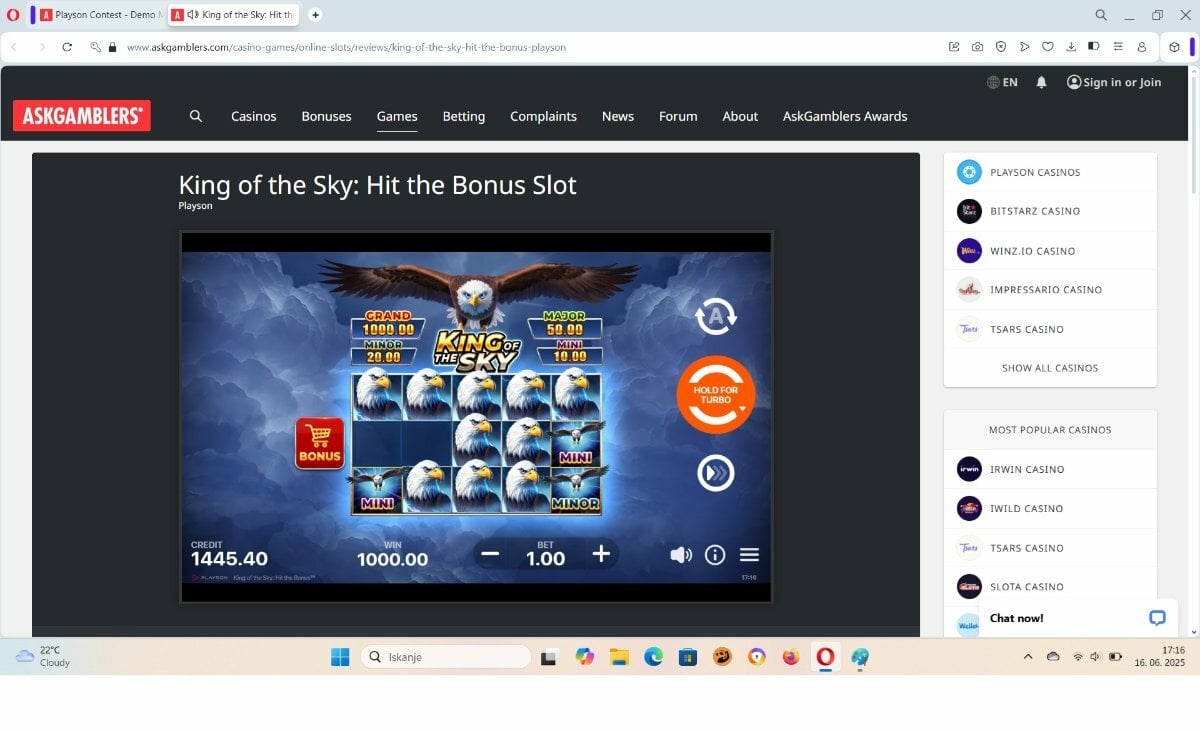The image size is (1200, 731).
Task: Click Sign in or Join
Action: 1114,82
